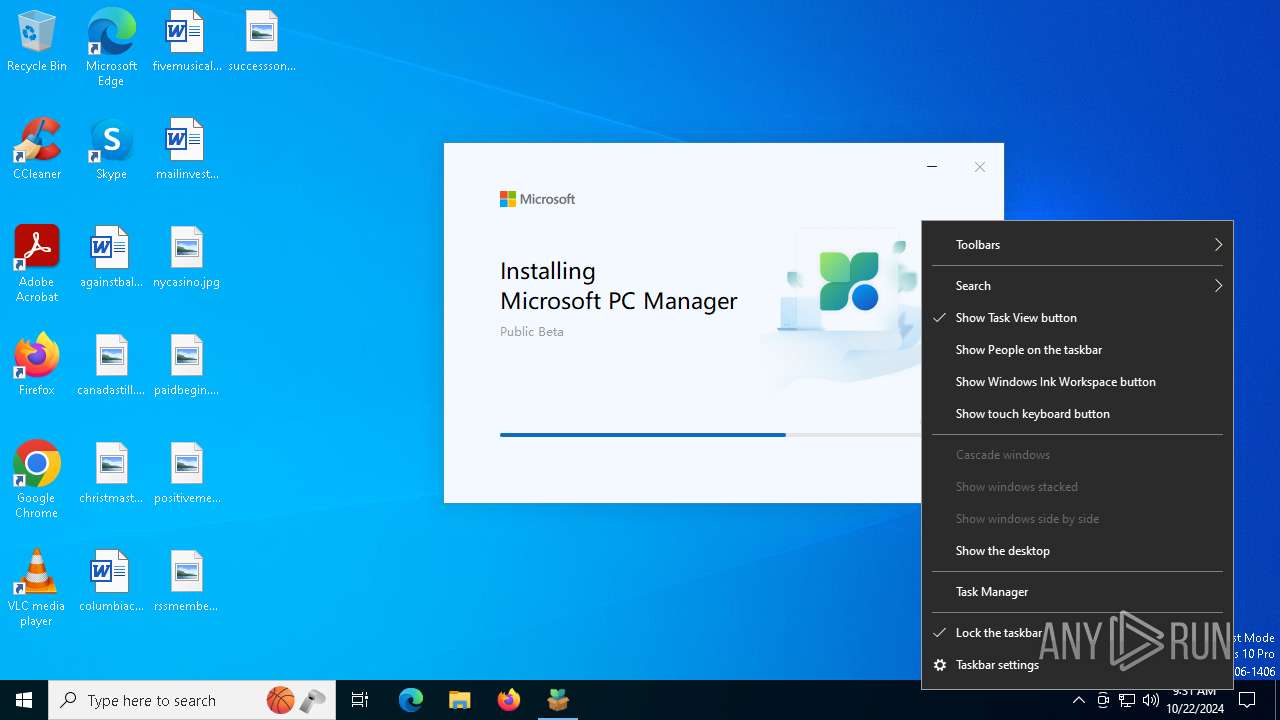Open Skype desktop shortcut

click(x=111, y=150)
